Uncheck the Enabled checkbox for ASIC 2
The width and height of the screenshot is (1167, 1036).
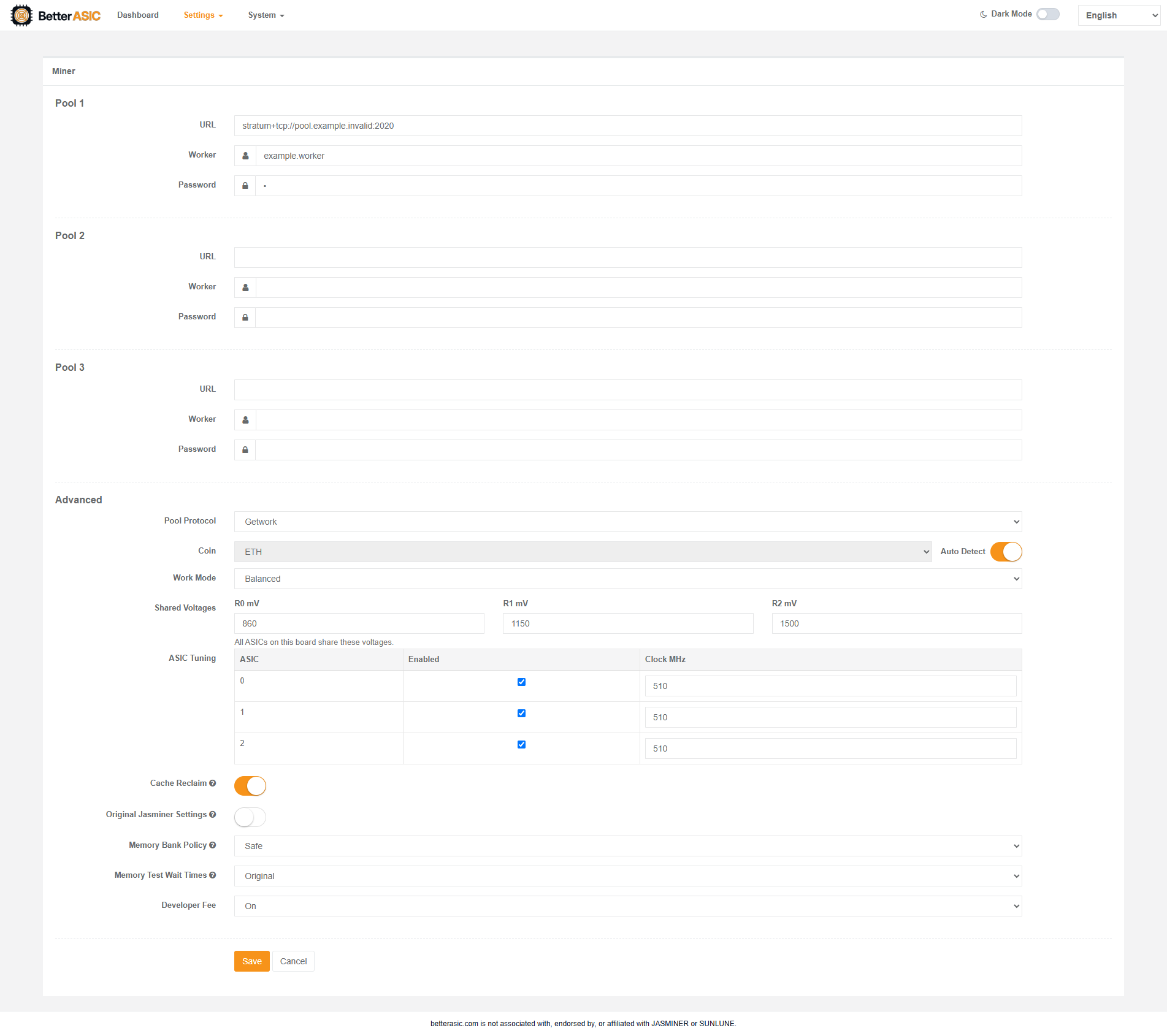522,745
